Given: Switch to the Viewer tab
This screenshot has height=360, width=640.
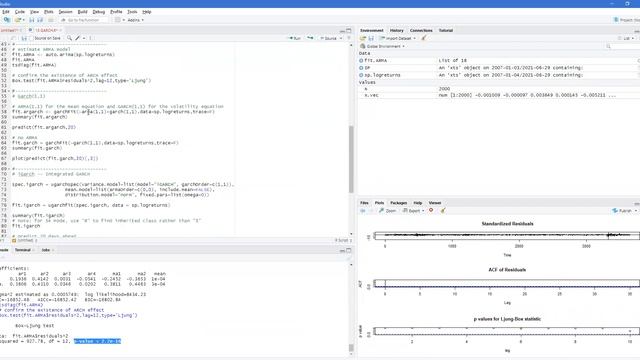Looking at the screenshot, I should (x=435, y=202).
